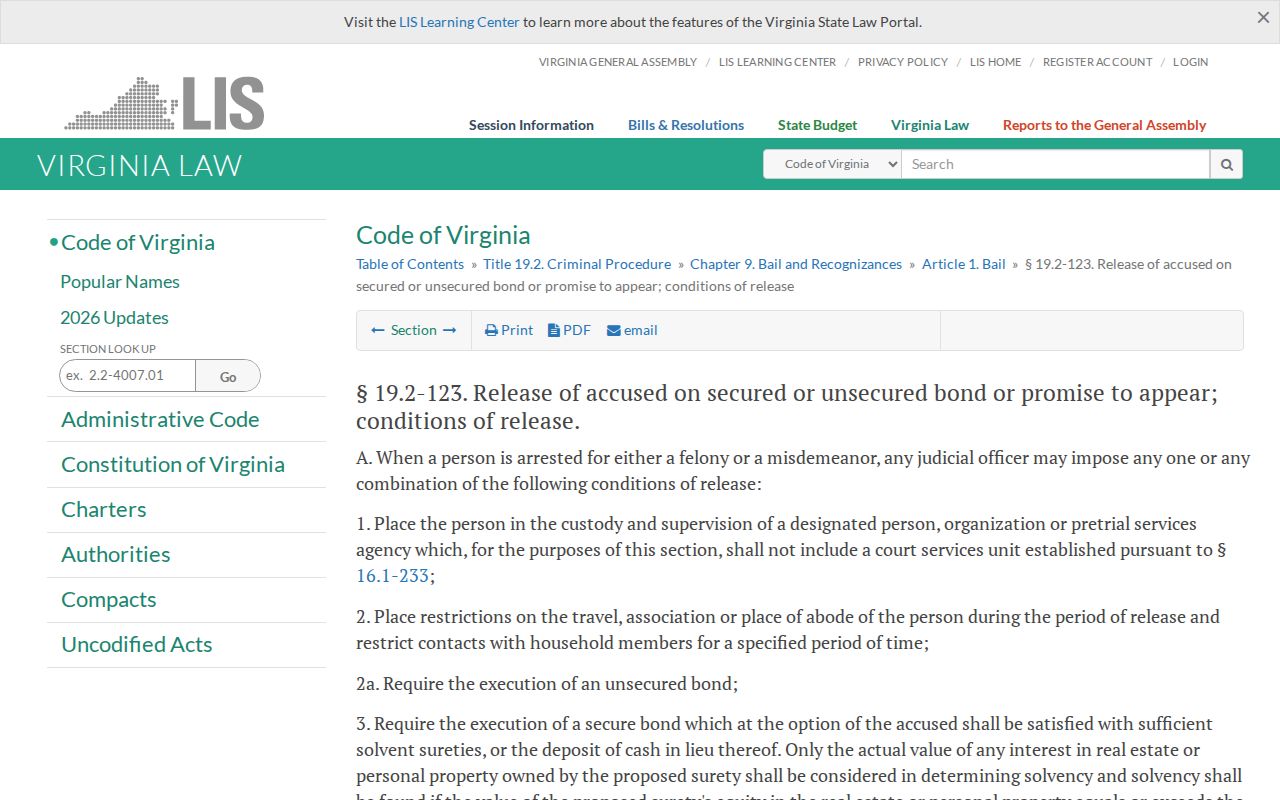Open Constitution of Virginia in sidebar
Viewport: 1280px width, 800px height.
point(173,464)
